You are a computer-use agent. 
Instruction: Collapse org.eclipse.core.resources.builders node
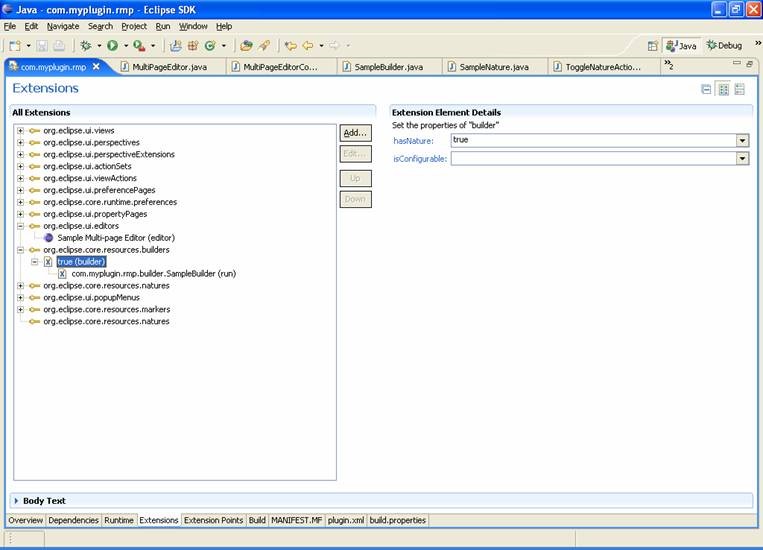[20, 250]
